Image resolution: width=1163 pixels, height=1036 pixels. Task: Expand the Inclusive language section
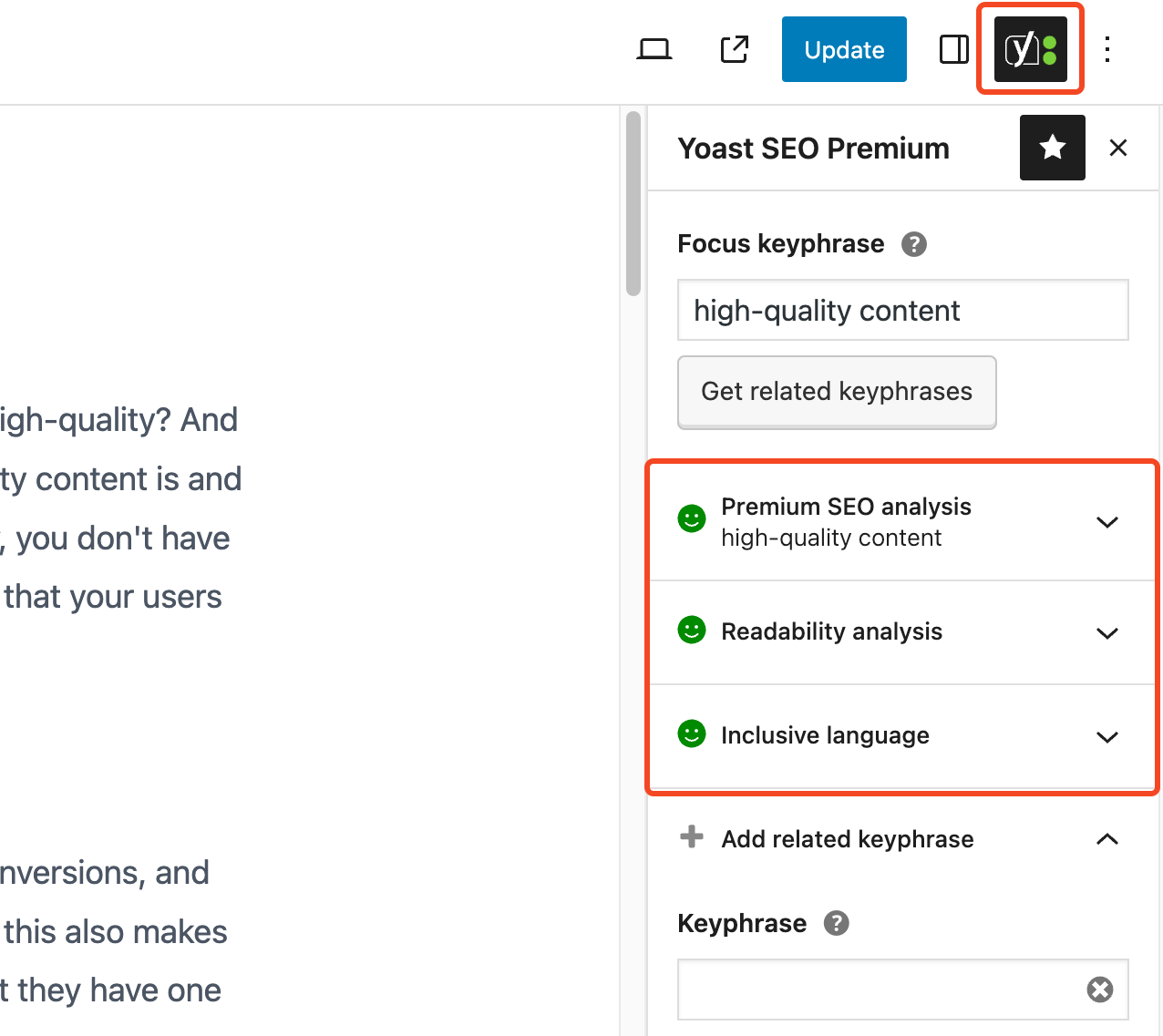pyautogui.click(x=1107, y=737)
